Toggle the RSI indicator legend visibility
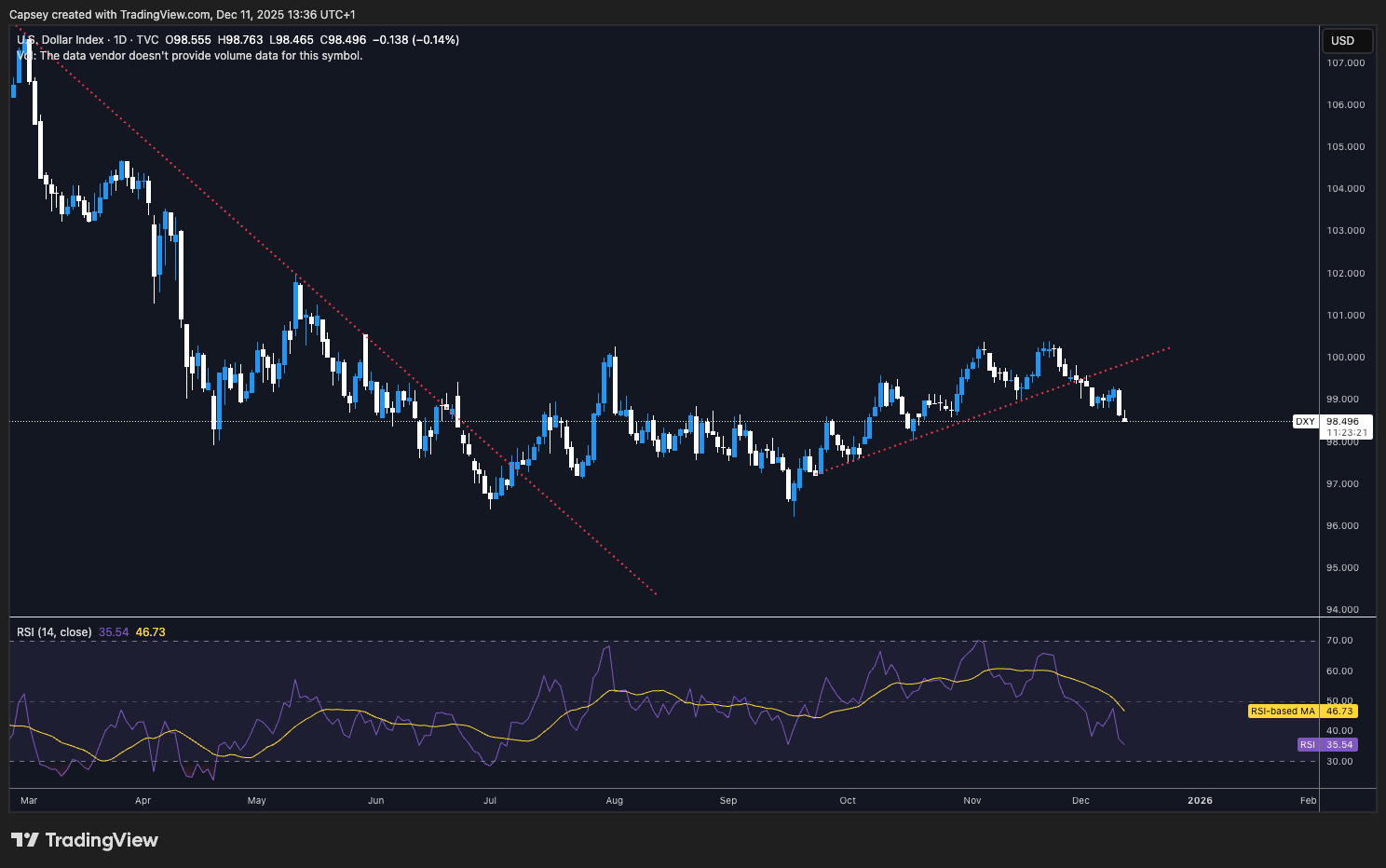Viewport: 1386px width, 868px height. click(x=52, y=631)
